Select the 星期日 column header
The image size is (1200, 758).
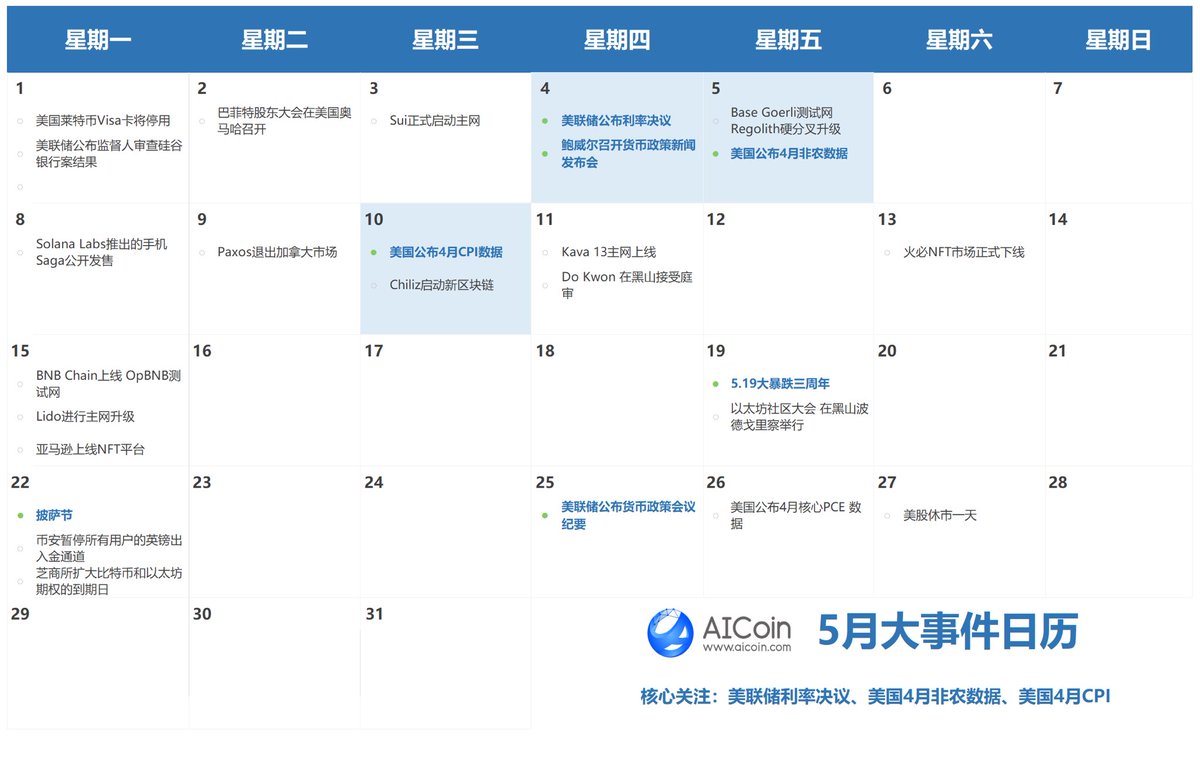[1118, 40]
